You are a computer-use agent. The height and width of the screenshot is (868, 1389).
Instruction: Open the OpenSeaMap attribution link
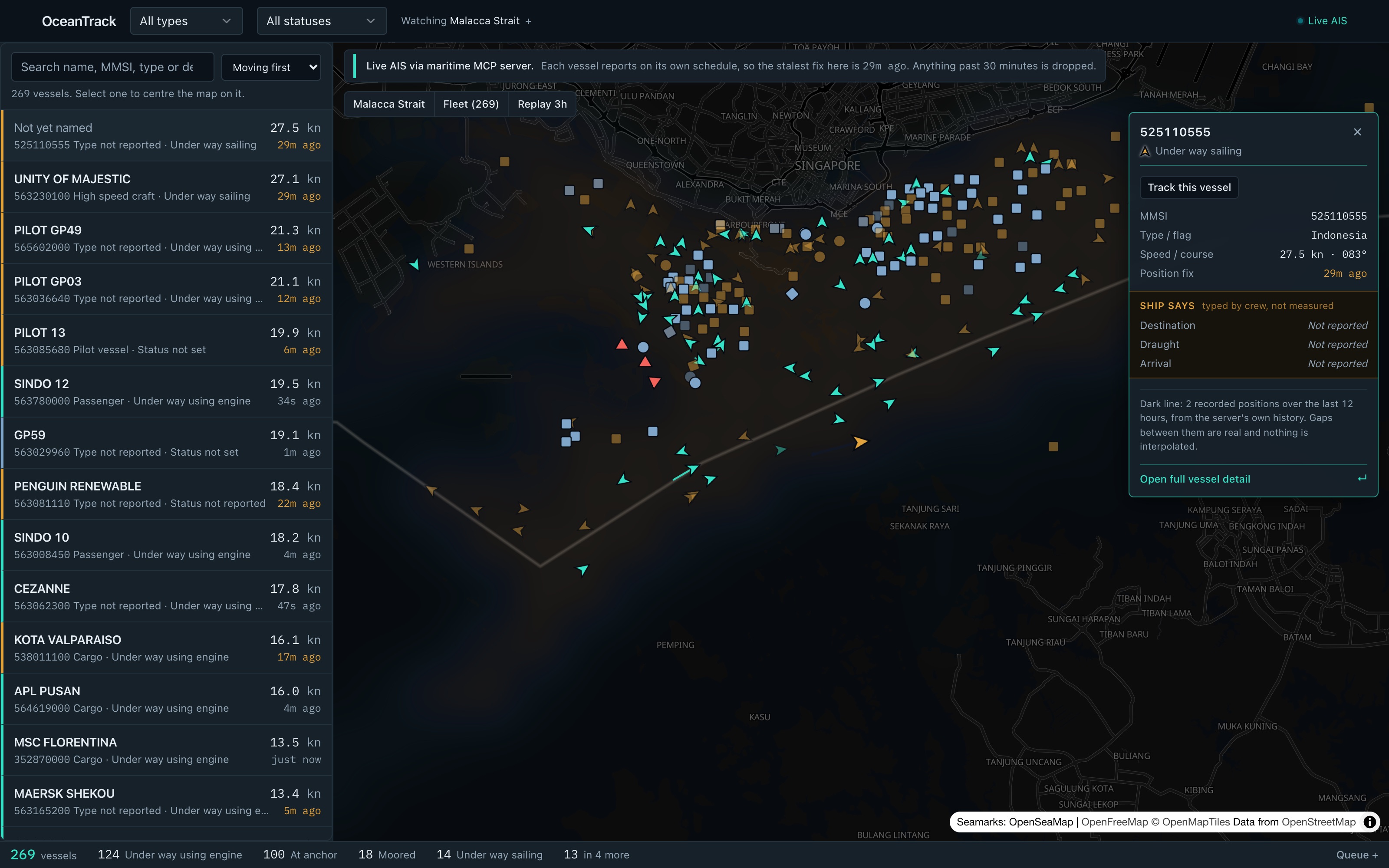coord(1040,822)
